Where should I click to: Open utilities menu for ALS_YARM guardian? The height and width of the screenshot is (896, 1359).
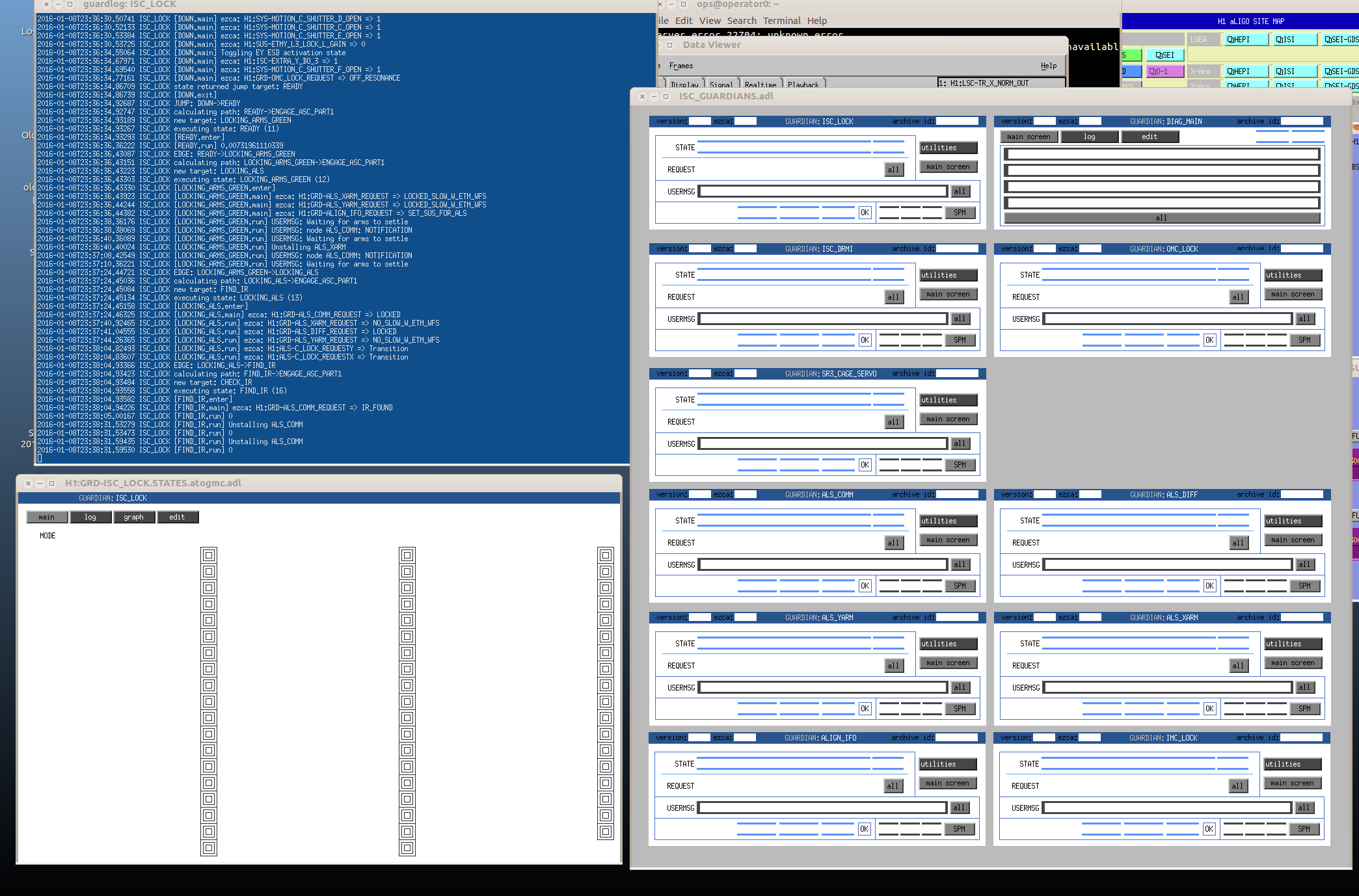coord(949,644)
